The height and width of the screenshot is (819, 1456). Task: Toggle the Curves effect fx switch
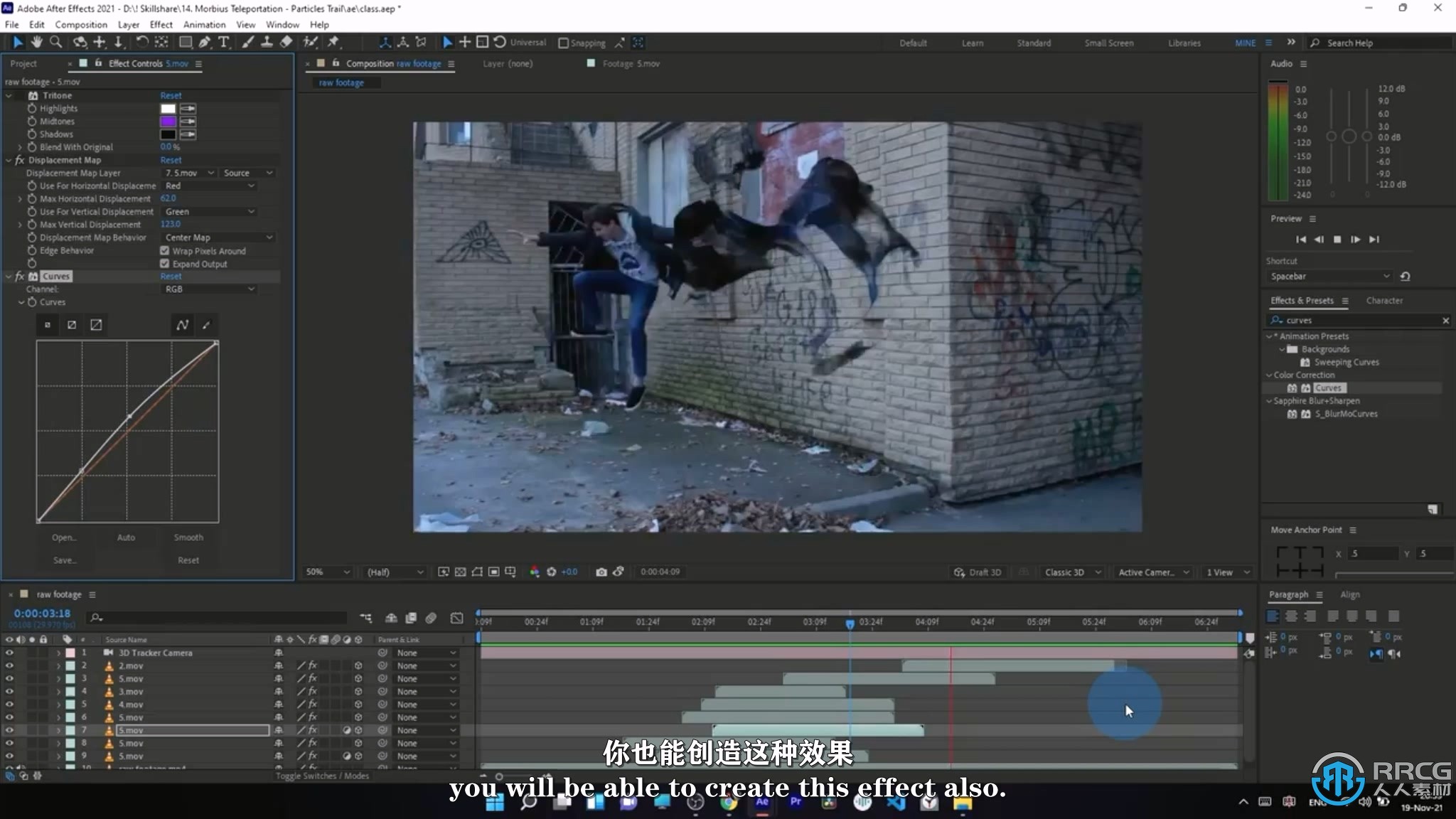point(20,277)
